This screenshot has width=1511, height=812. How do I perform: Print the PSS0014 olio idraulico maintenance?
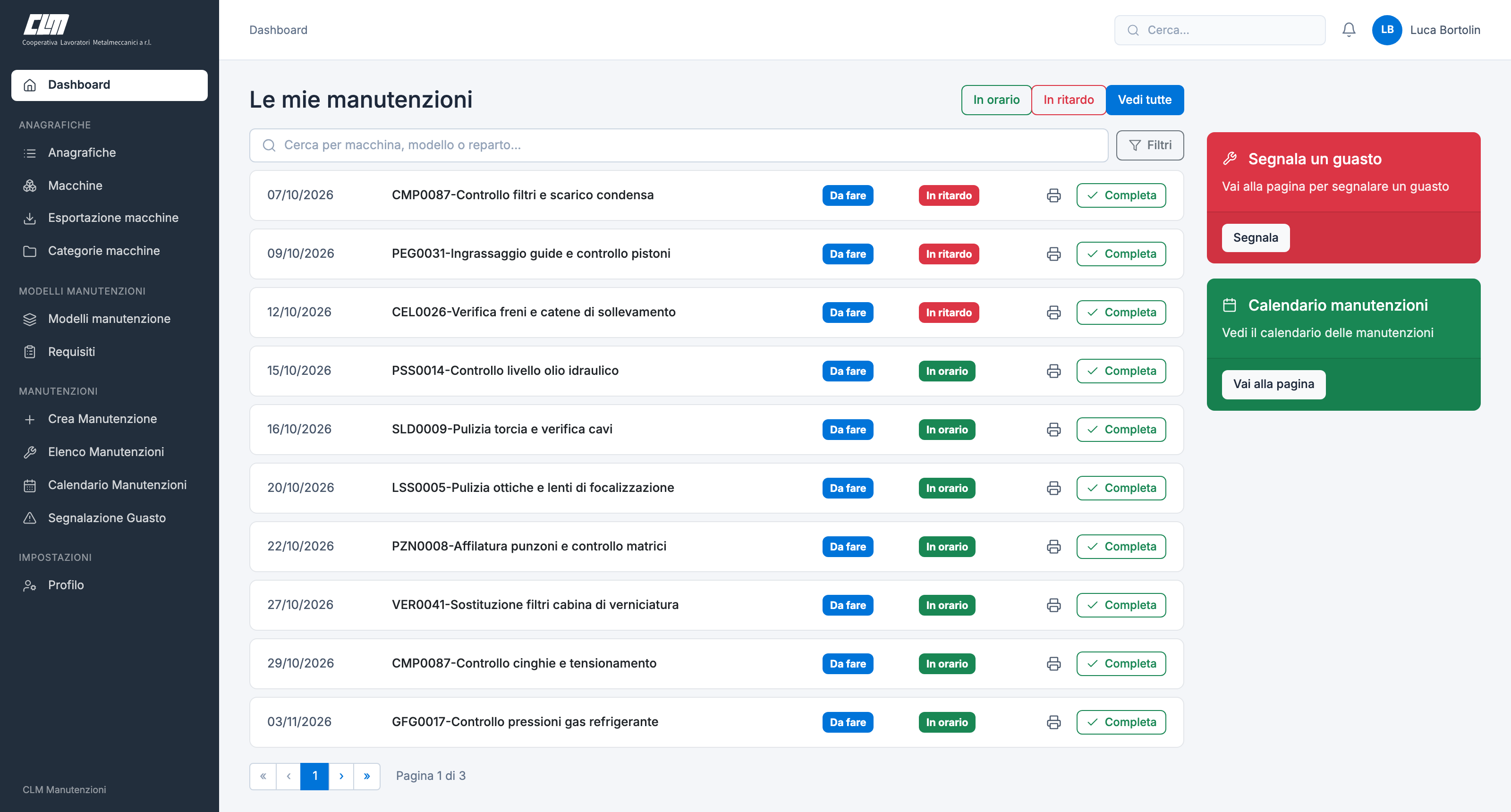(1053, 371)
